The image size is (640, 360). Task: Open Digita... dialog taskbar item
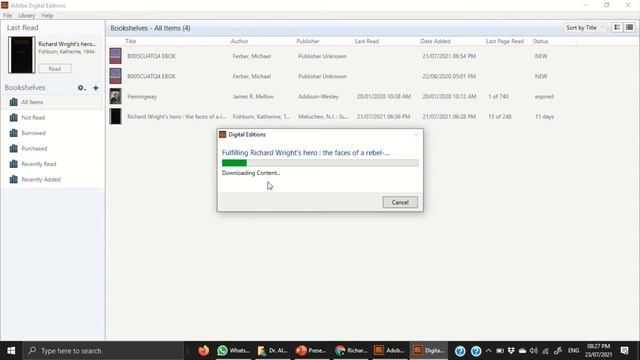[428, 351]
